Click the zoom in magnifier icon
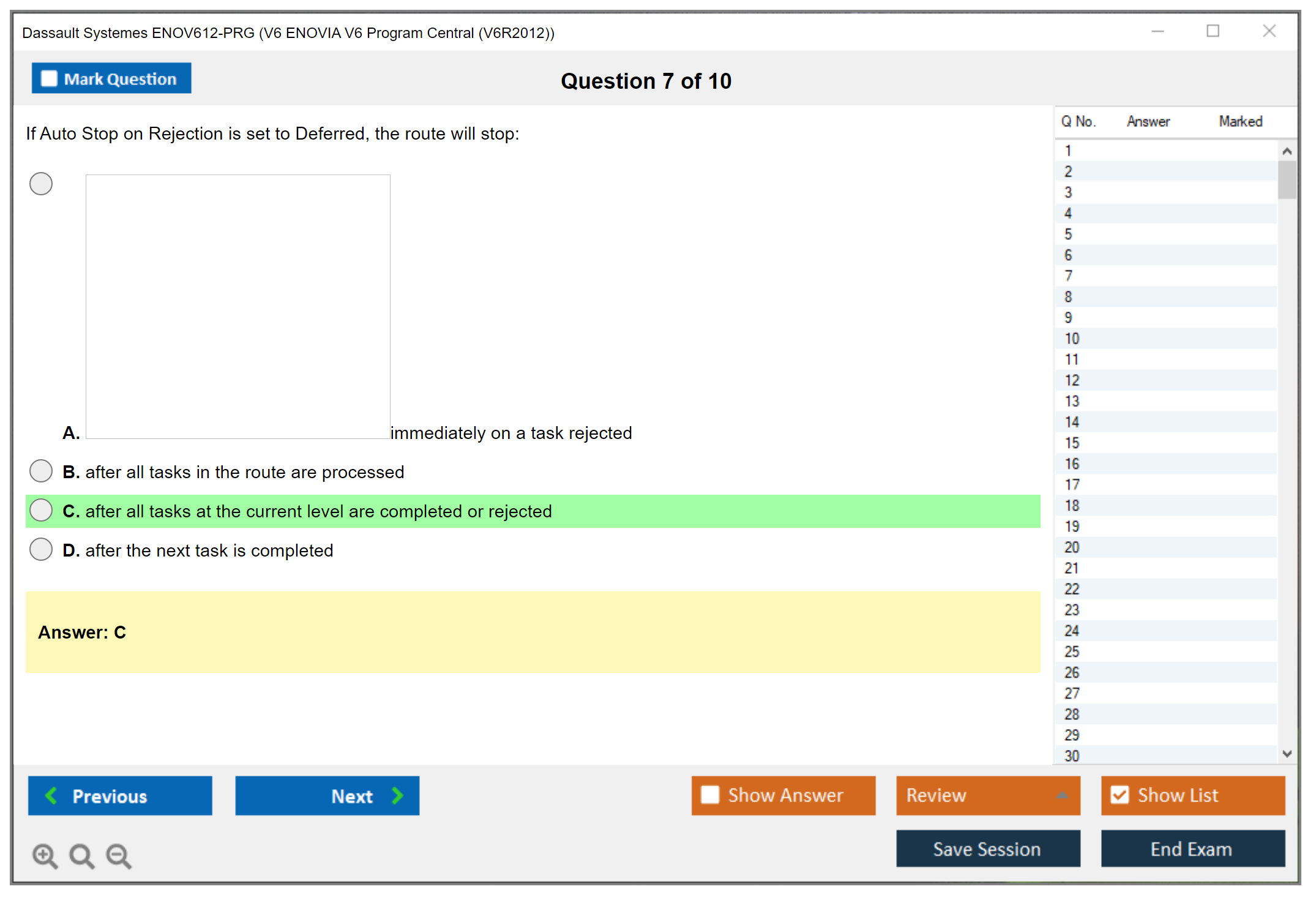This screenshot has width=1316, height=900. pos(45,855)
